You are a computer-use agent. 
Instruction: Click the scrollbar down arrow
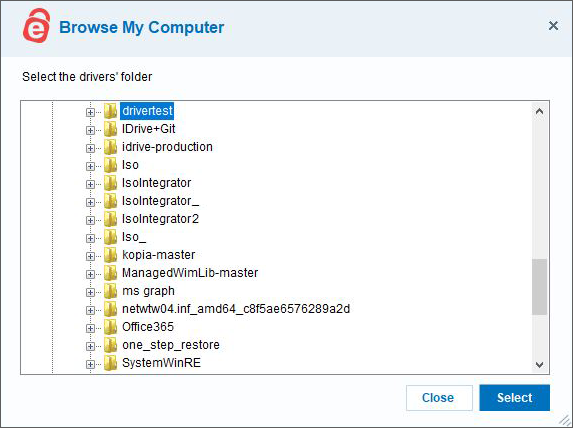539,364
